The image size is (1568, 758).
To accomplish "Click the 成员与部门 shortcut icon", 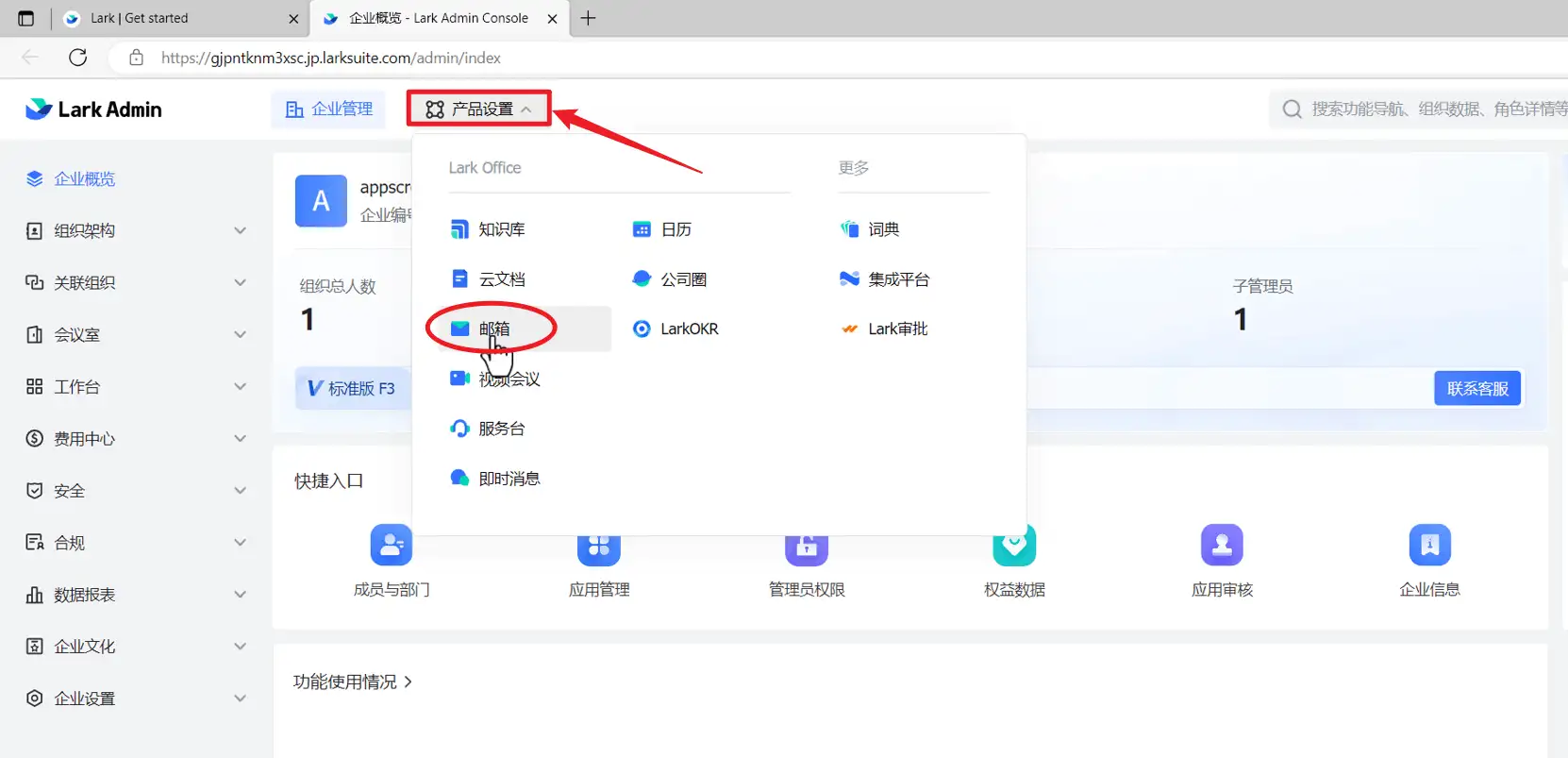I will tap(392, 545).
